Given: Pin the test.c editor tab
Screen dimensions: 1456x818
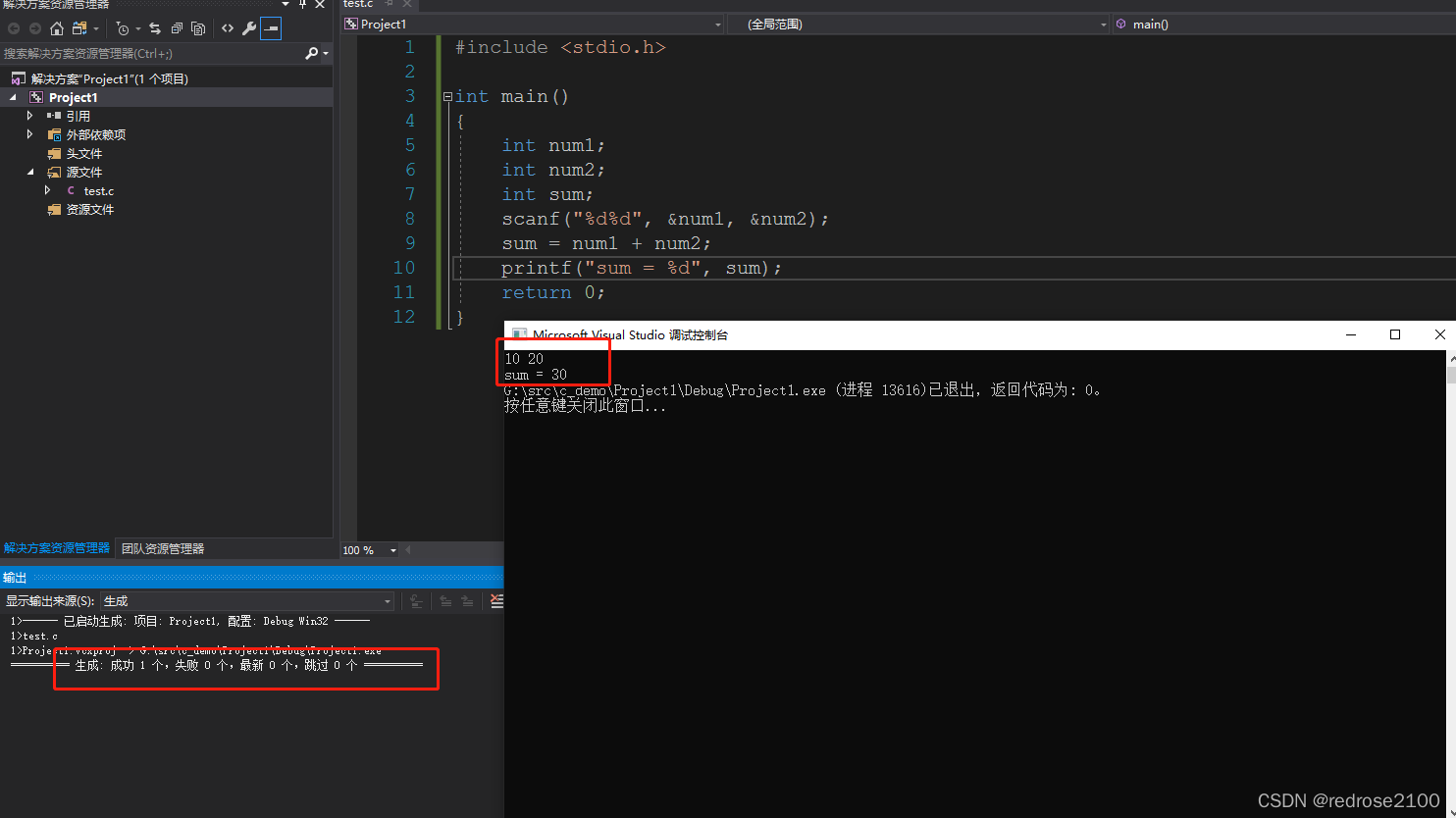Looking at the screenshot, I should pos(390,4).
